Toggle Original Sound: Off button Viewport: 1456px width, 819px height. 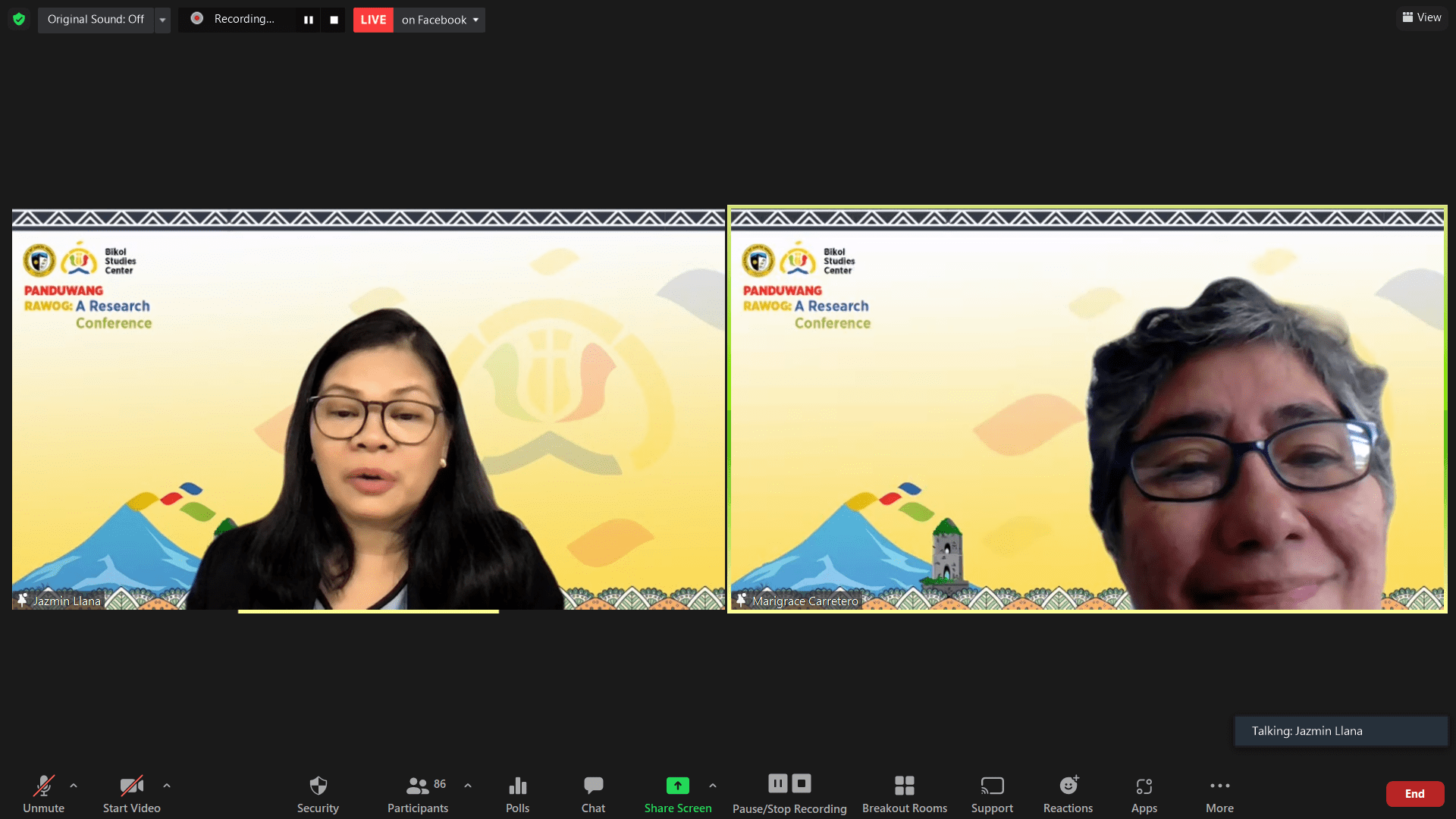click(x=96, y=19)
